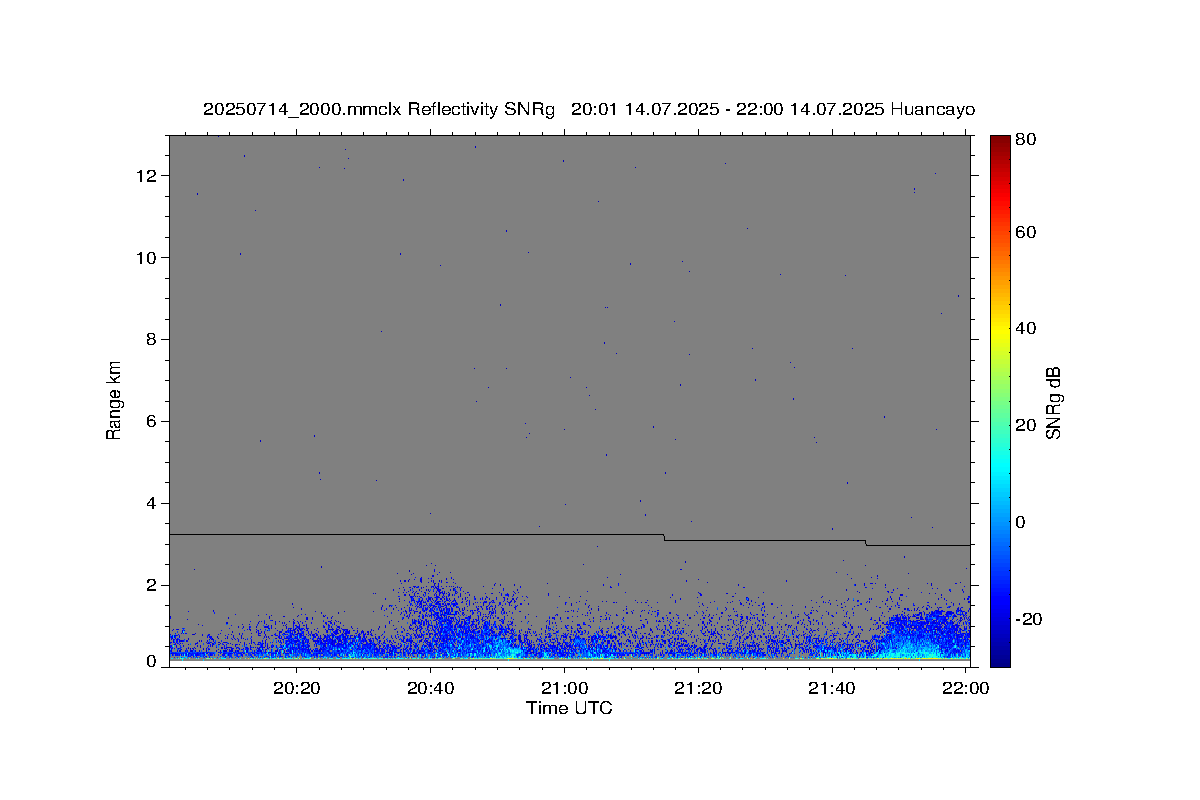Click the black step line near 21:15
This screenshot has height=800, width=1200.
(665, 538)
